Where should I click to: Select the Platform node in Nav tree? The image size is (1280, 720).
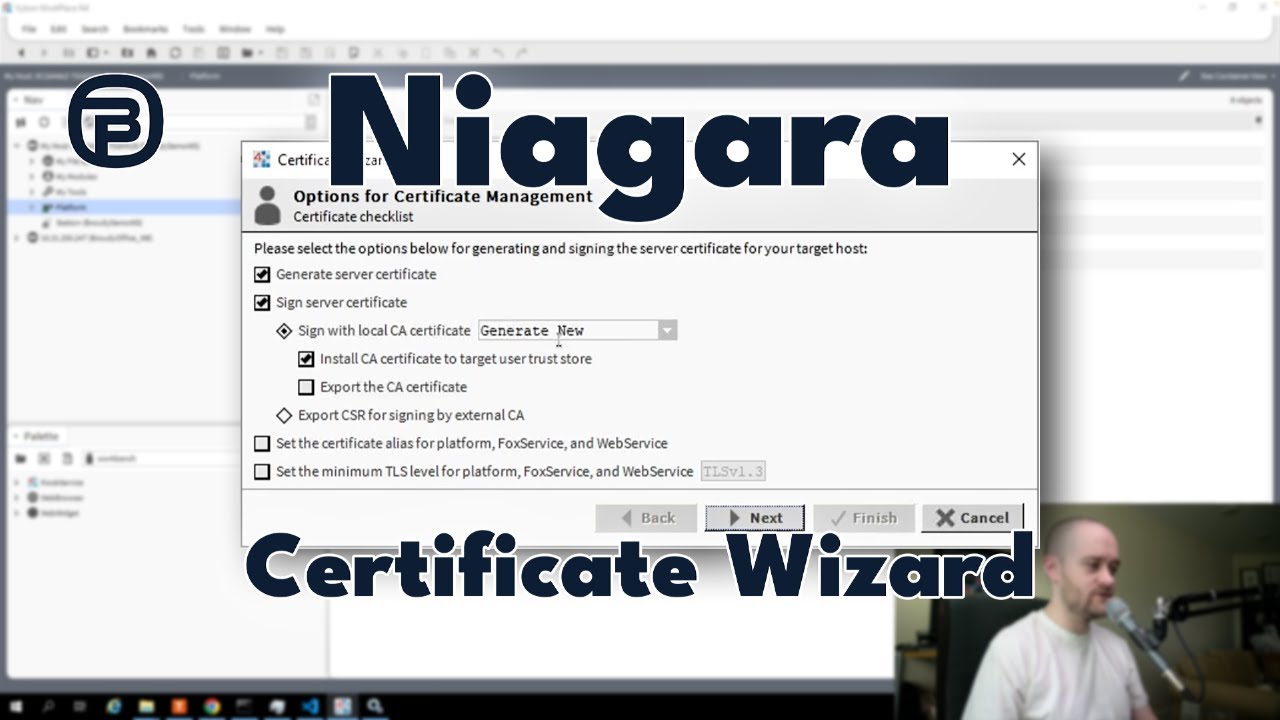71,206
